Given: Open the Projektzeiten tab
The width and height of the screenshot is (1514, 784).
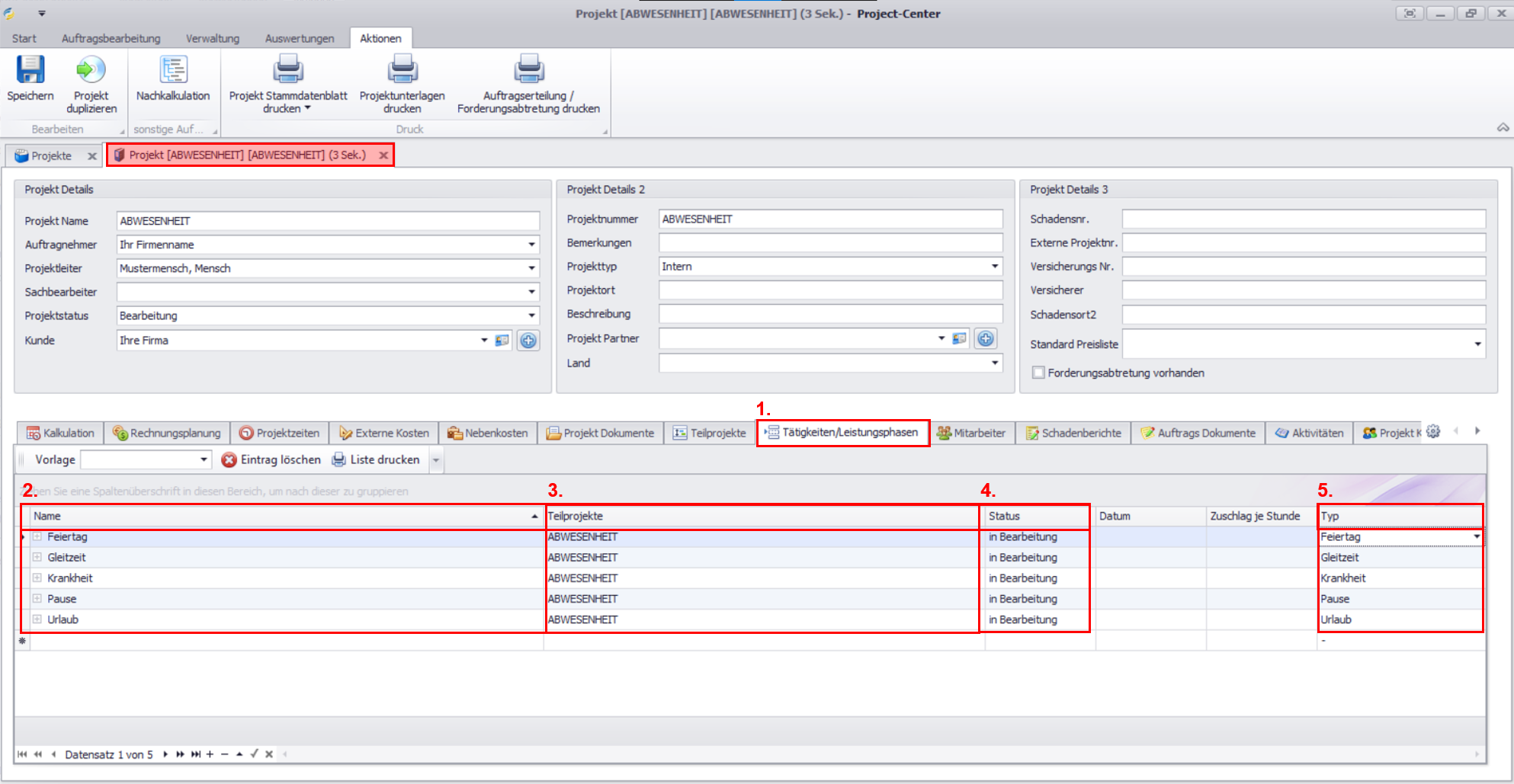Looking at the screenshot, I should click(x=280, y=433).
